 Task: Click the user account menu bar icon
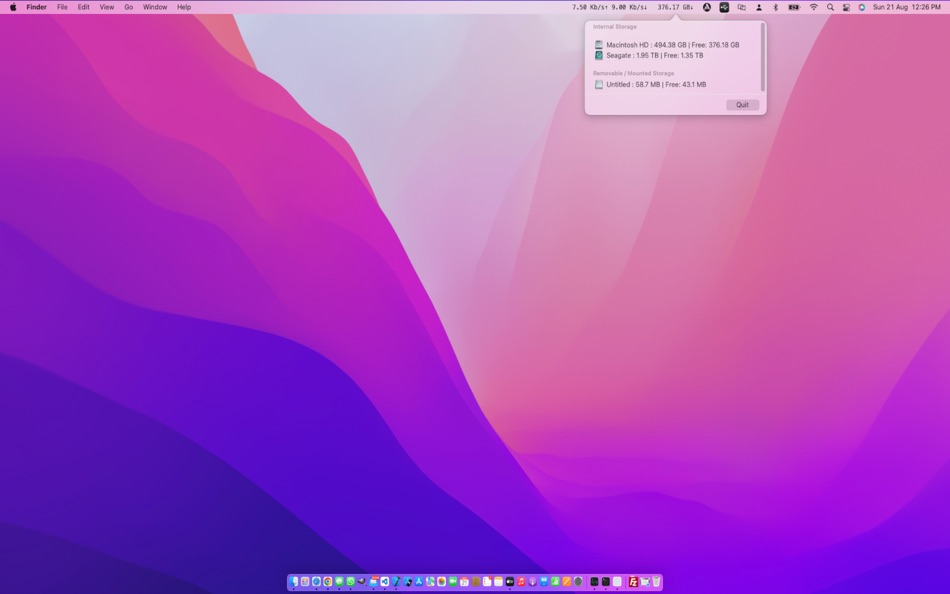pyautogui.click(x=759, y=7)
